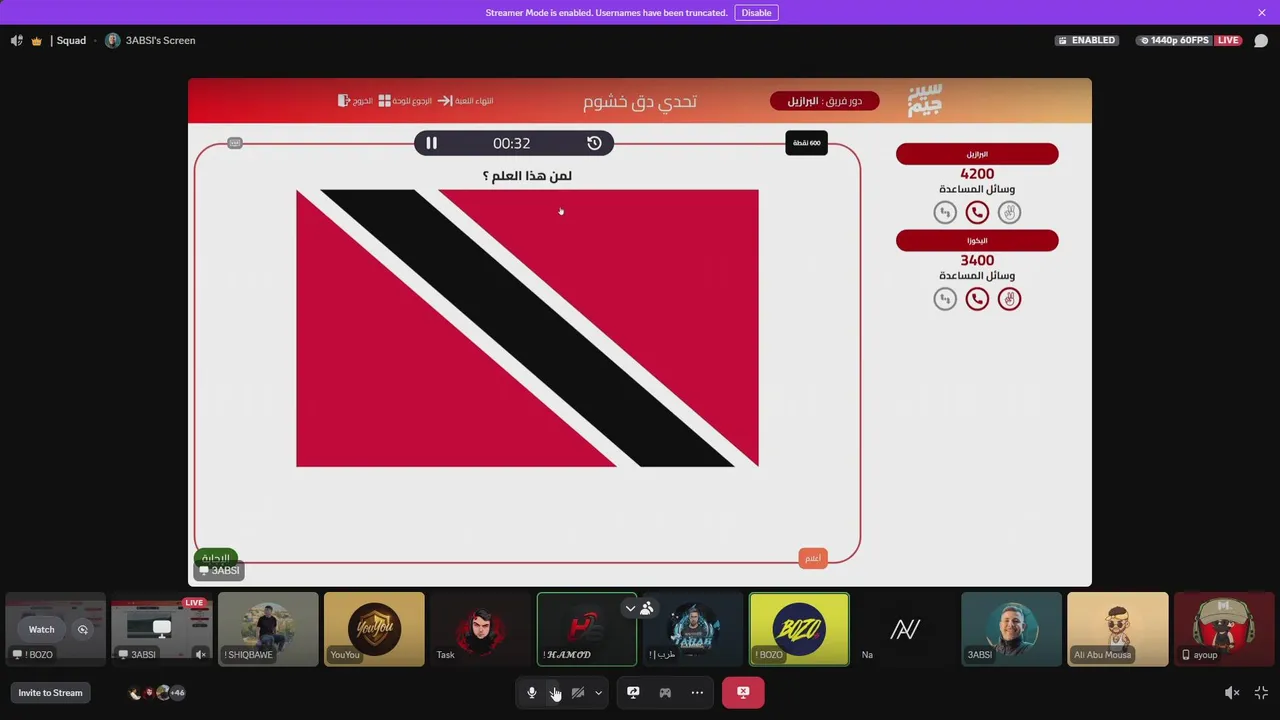Unmute 3ABSI's stream tile audio
The height and width of the screenshot is (720, 1280).
point(200,655)
